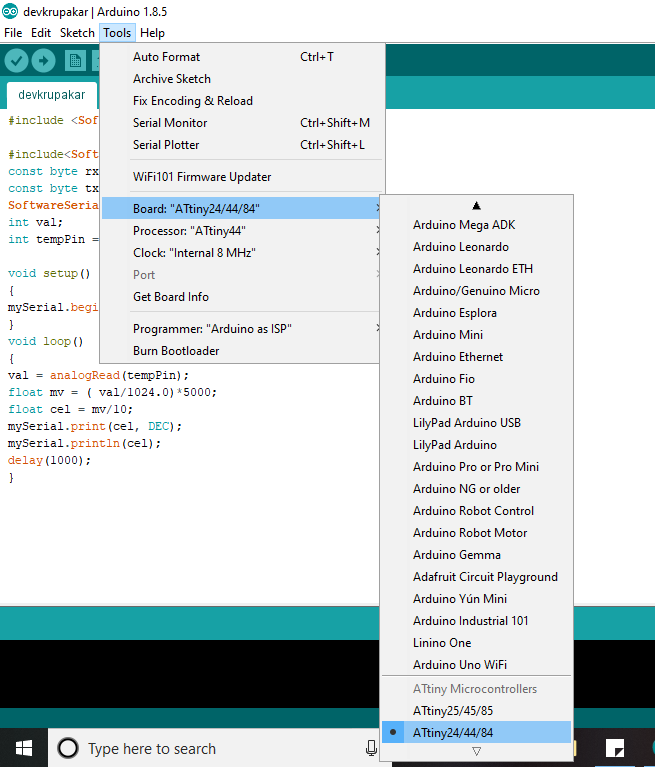The image size is (655, 767).
Task: Select Arduino Mega ADK board
Action: (476, 225)
